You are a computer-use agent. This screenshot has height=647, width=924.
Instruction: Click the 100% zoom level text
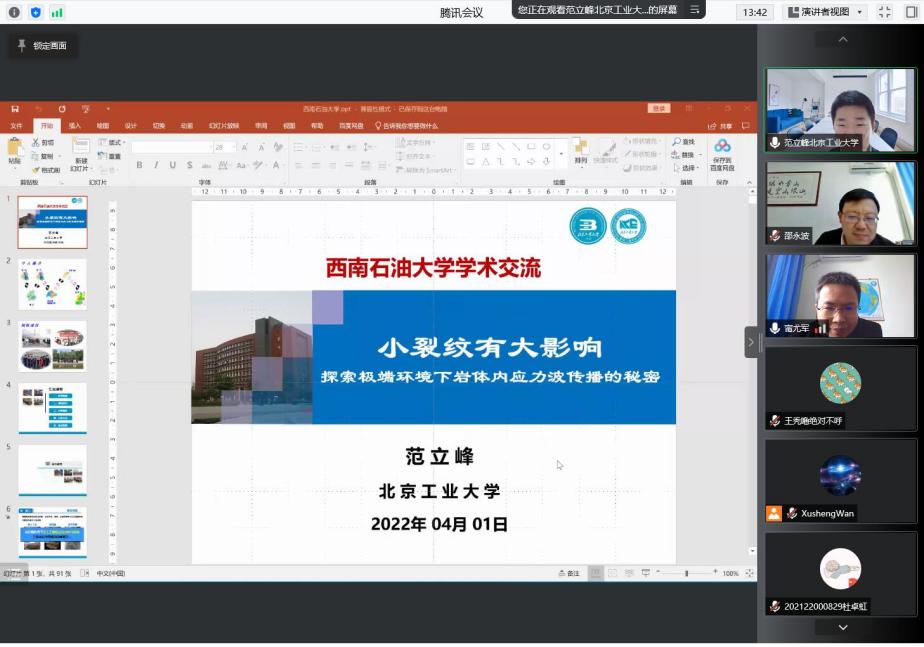[x=730, y=573]
